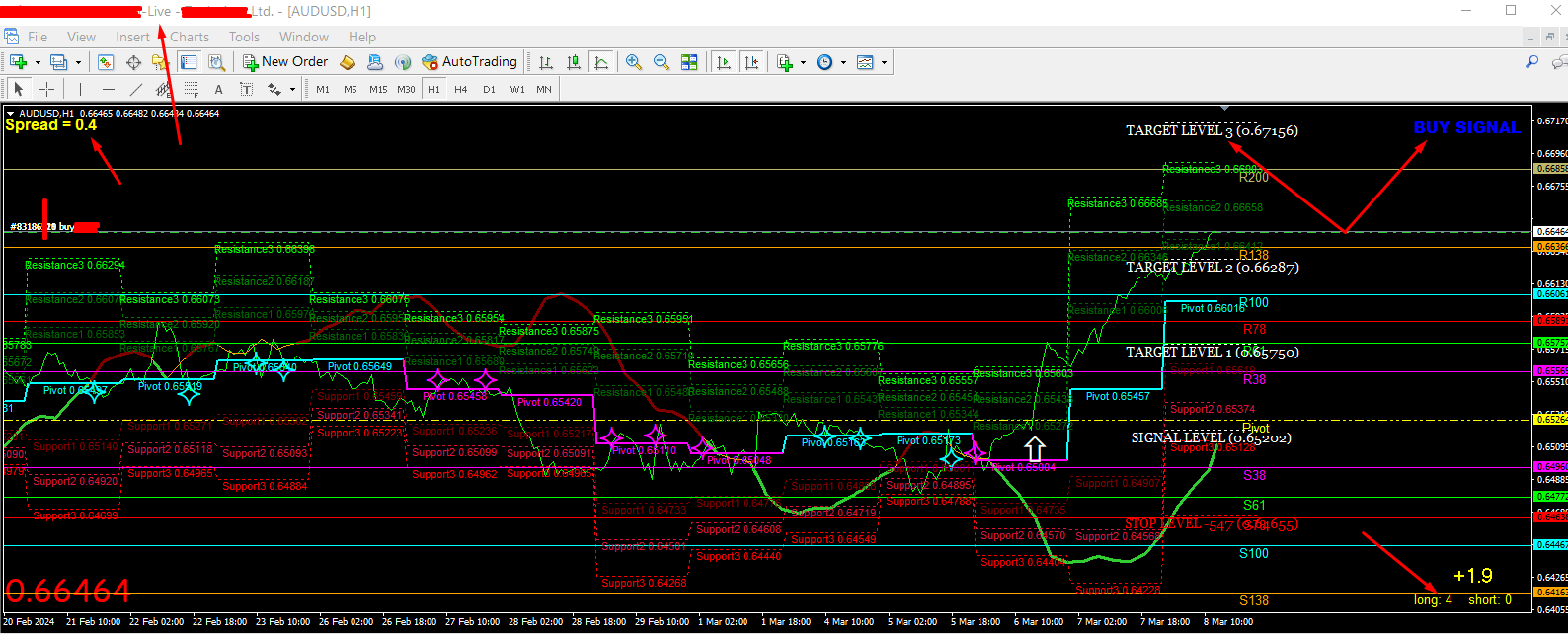Click the 0.66464 current price label on scale
This screenshot has width=1568, height=634.
coord(1549,232)
